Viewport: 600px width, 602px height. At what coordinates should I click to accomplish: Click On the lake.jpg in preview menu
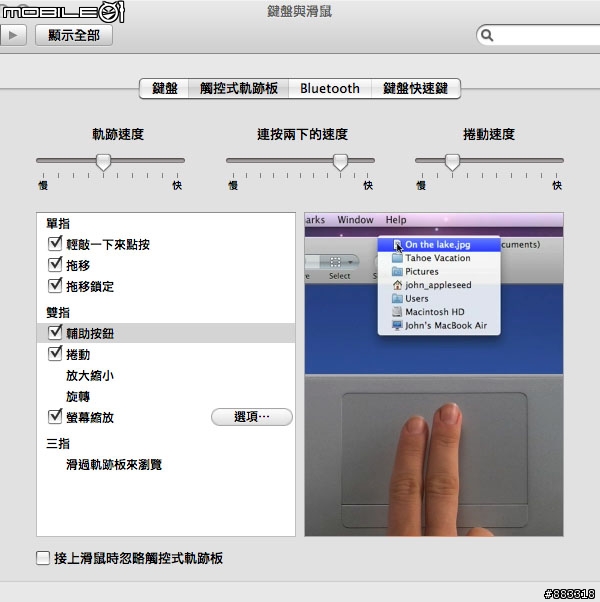click(439, 245)
